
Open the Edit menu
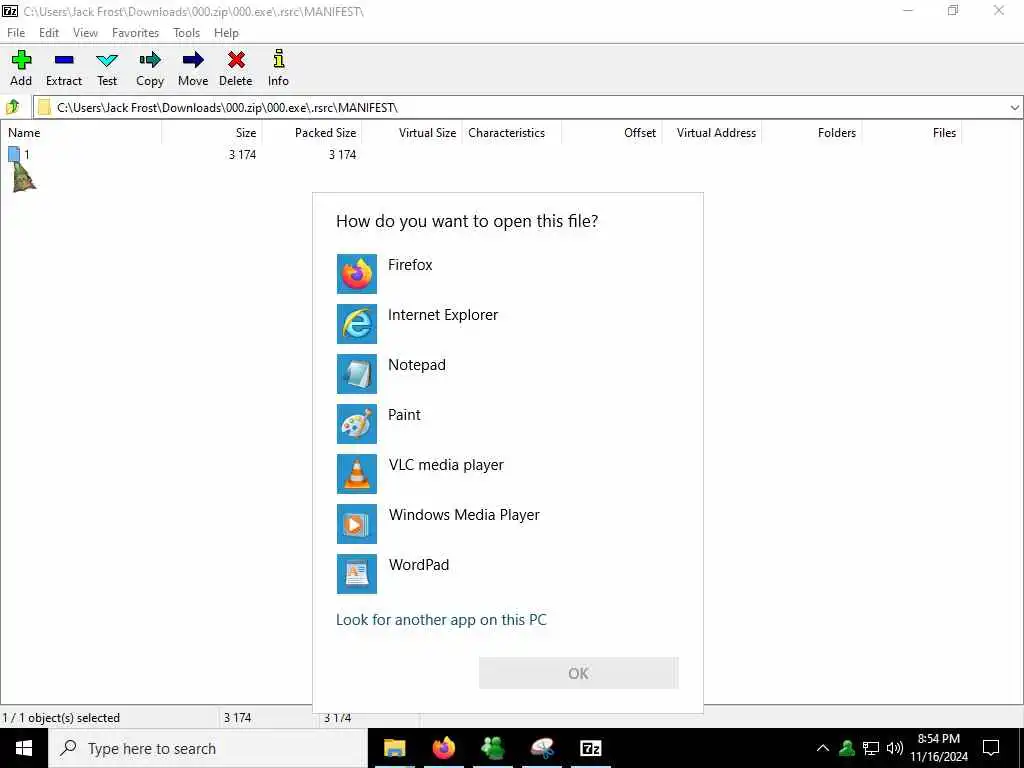[49, 33]
